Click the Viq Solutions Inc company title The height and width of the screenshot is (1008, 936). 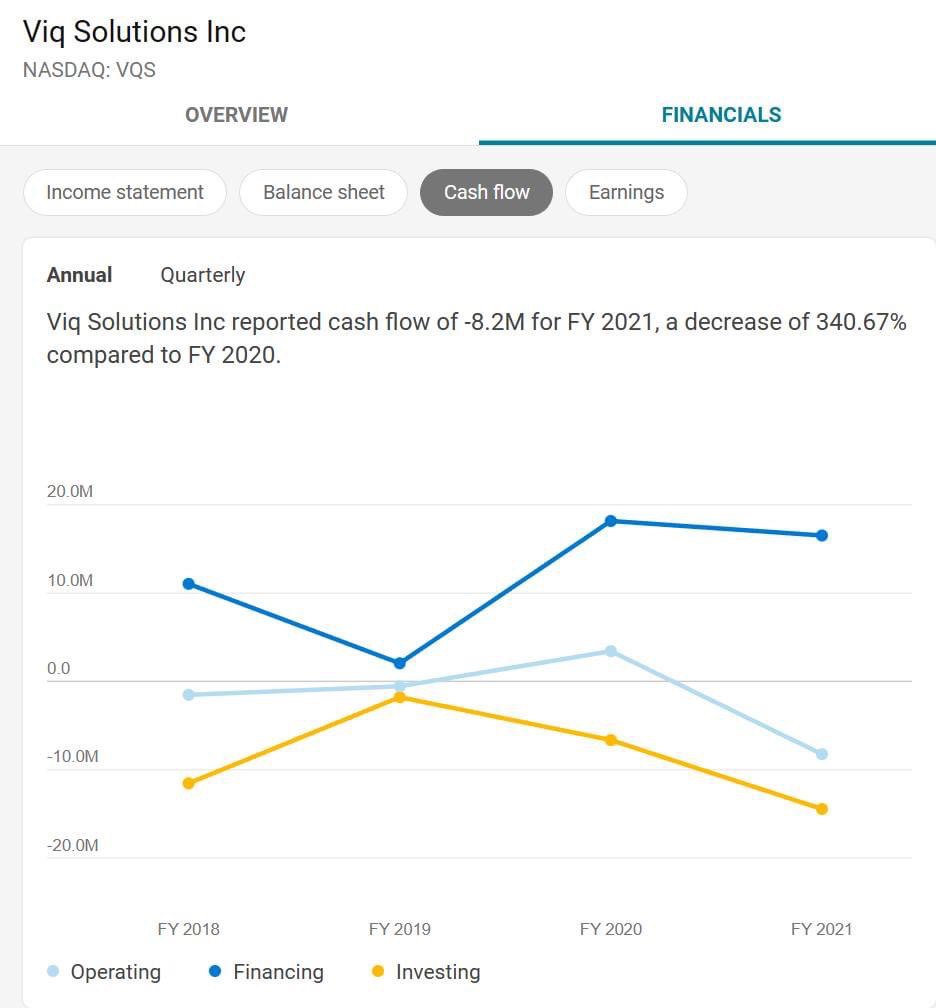[134, 32]
